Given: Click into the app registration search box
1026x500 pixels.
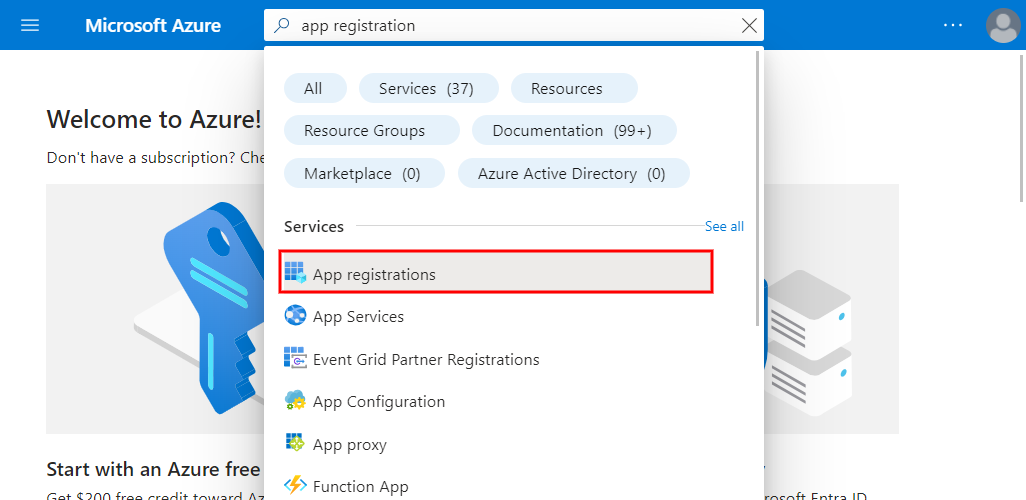Looking at the screenshot, I should point(514,26).
